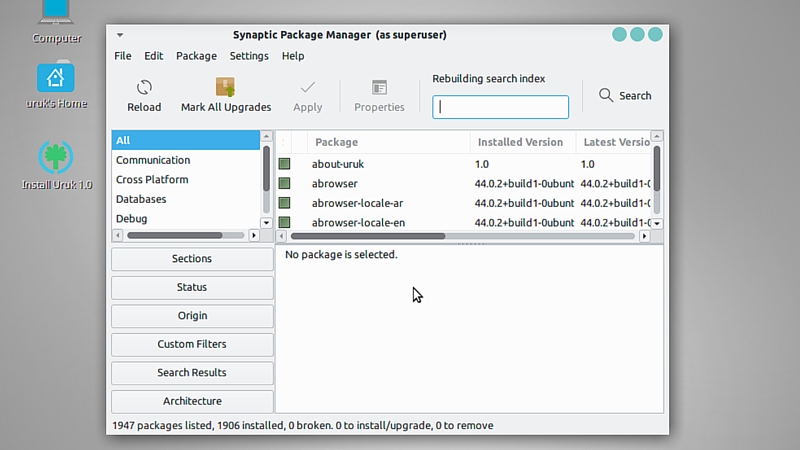The height and width of the screenshot is (450, 800).
Task: Sort by the Package column header
Action: click(x=388, y=142)
